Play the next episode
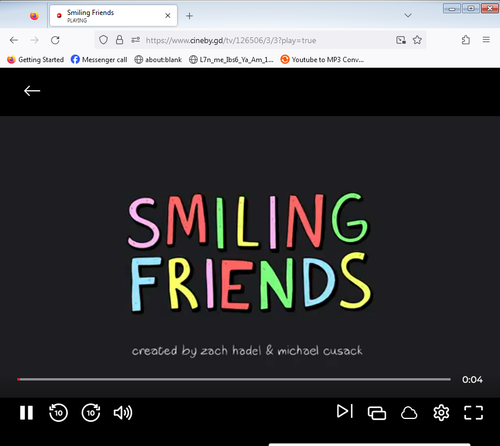The image size is (500, 446). point(345,411)
